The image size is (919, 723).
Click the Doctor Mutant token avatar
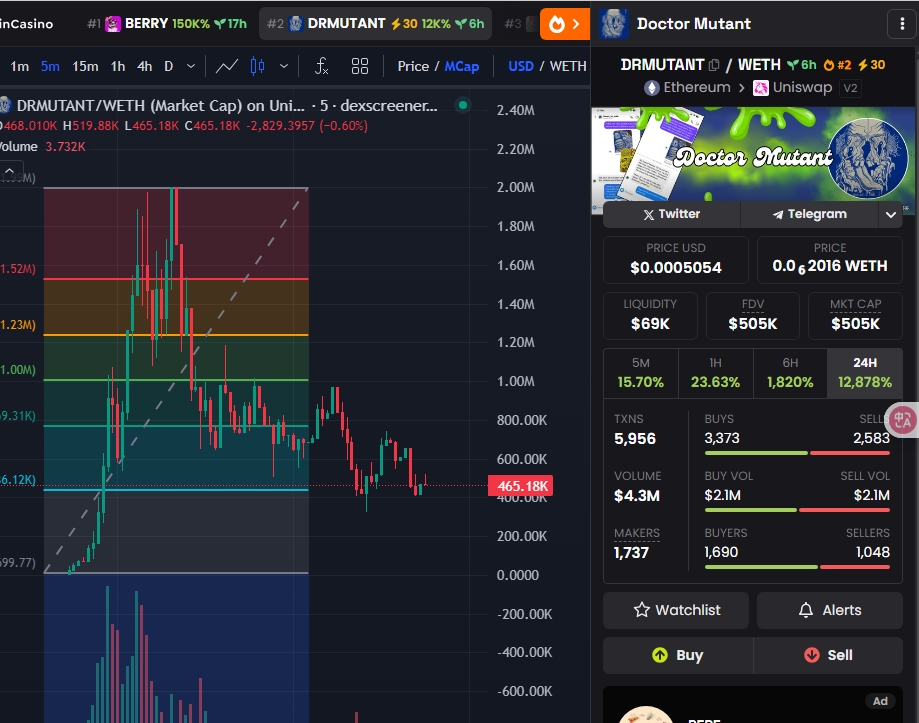click(x=613, y=24)
